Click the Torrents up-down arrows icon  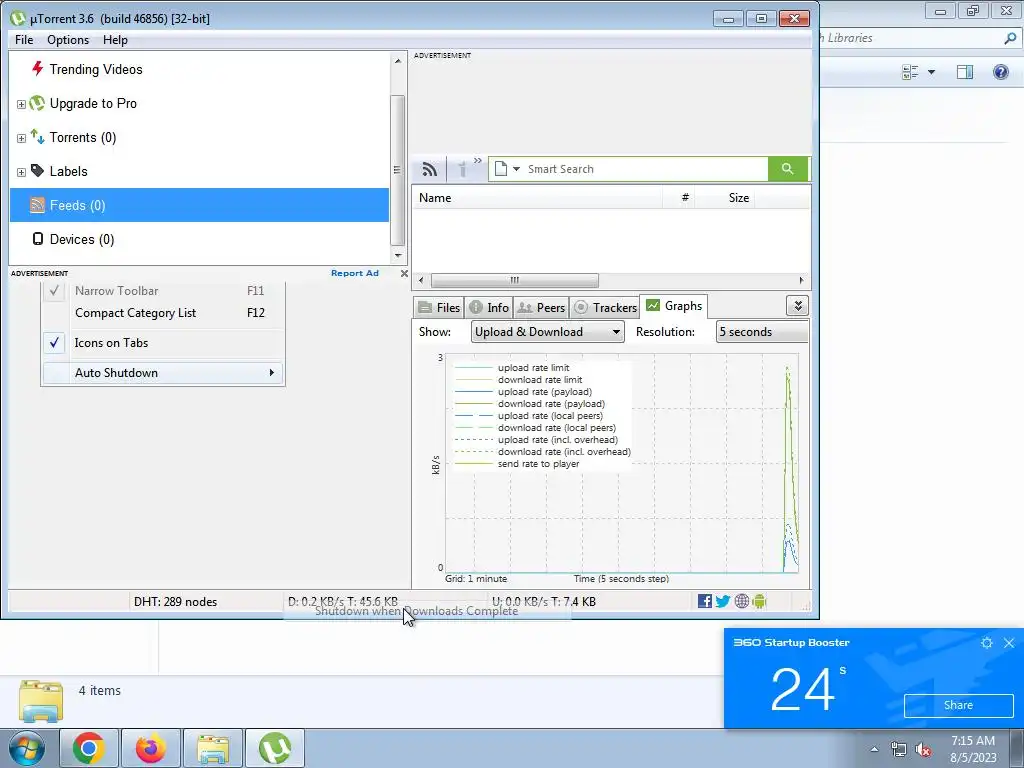pyautogui.click(x=37, y=136)
